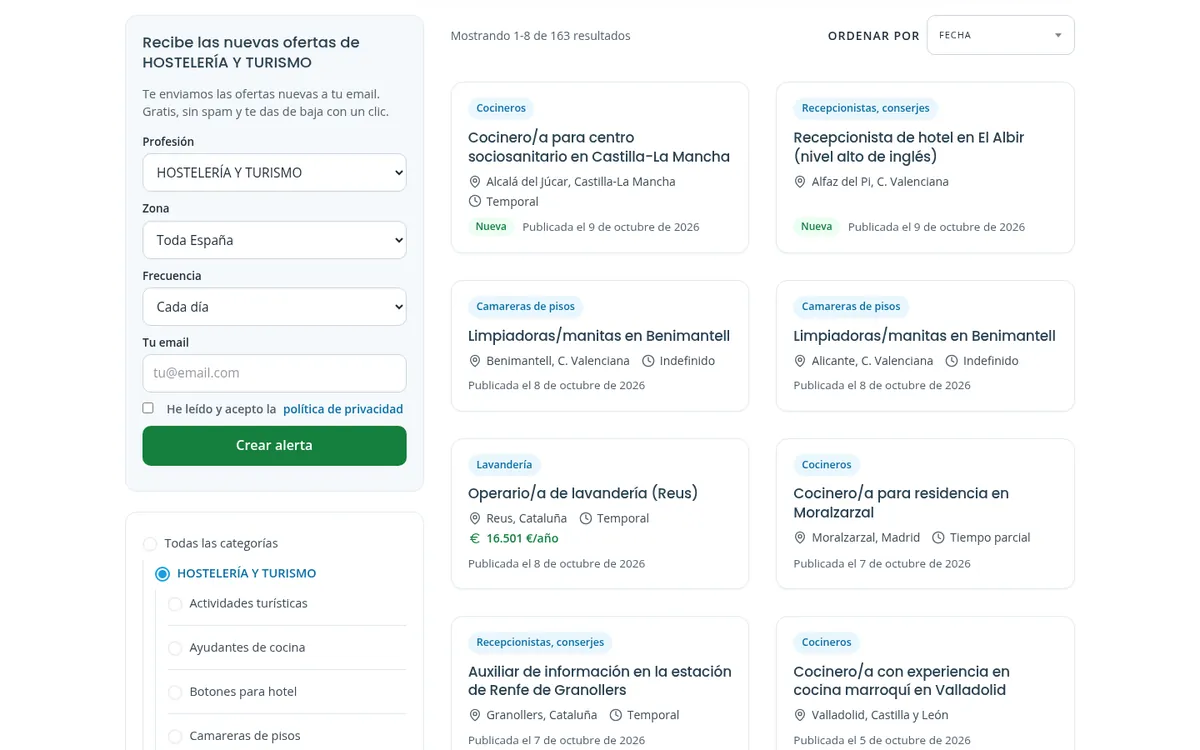Click location pin beside Moralzarzal, Madrid

click(x=800, y=538)
